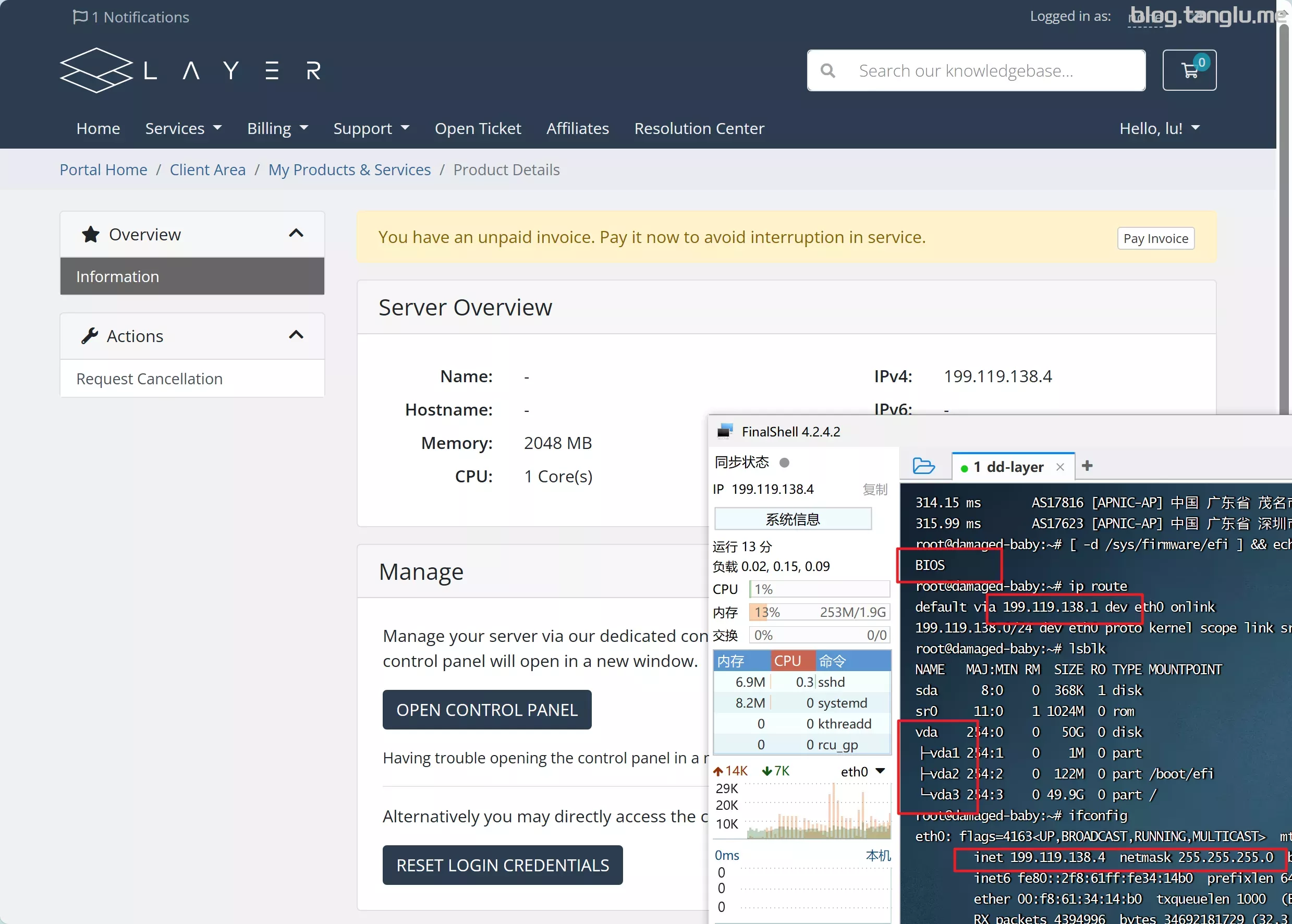
Task: Collapse the Actions section panel
Action: tap(295, 335)
